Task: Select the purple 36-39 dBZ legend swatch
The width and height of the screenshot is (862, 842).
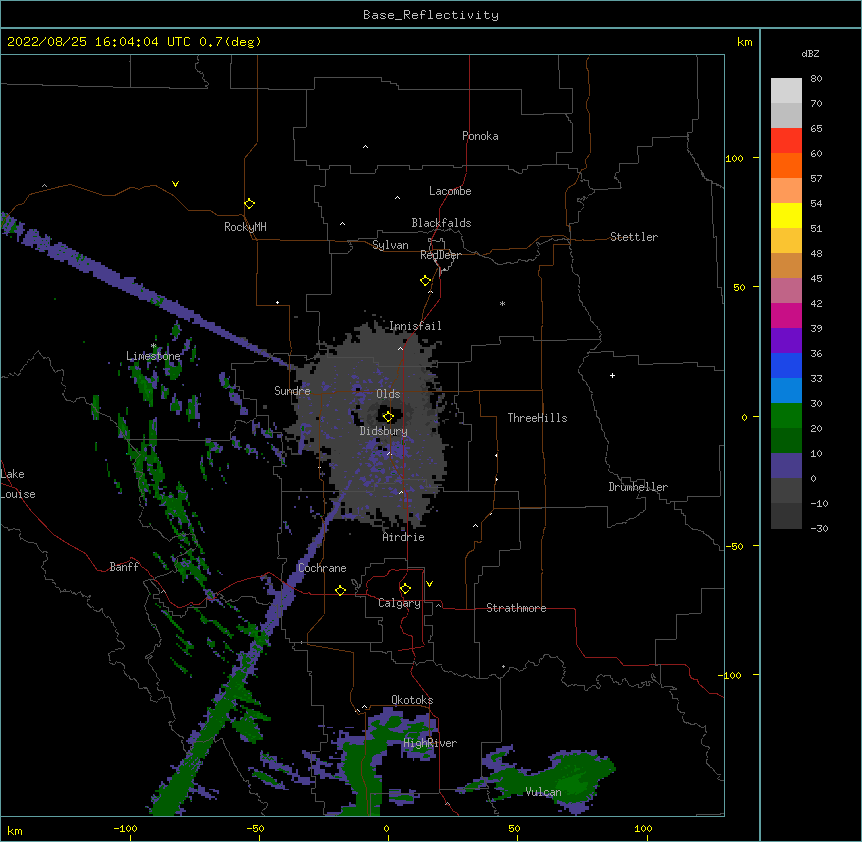Action: click(x=786, y=341)
